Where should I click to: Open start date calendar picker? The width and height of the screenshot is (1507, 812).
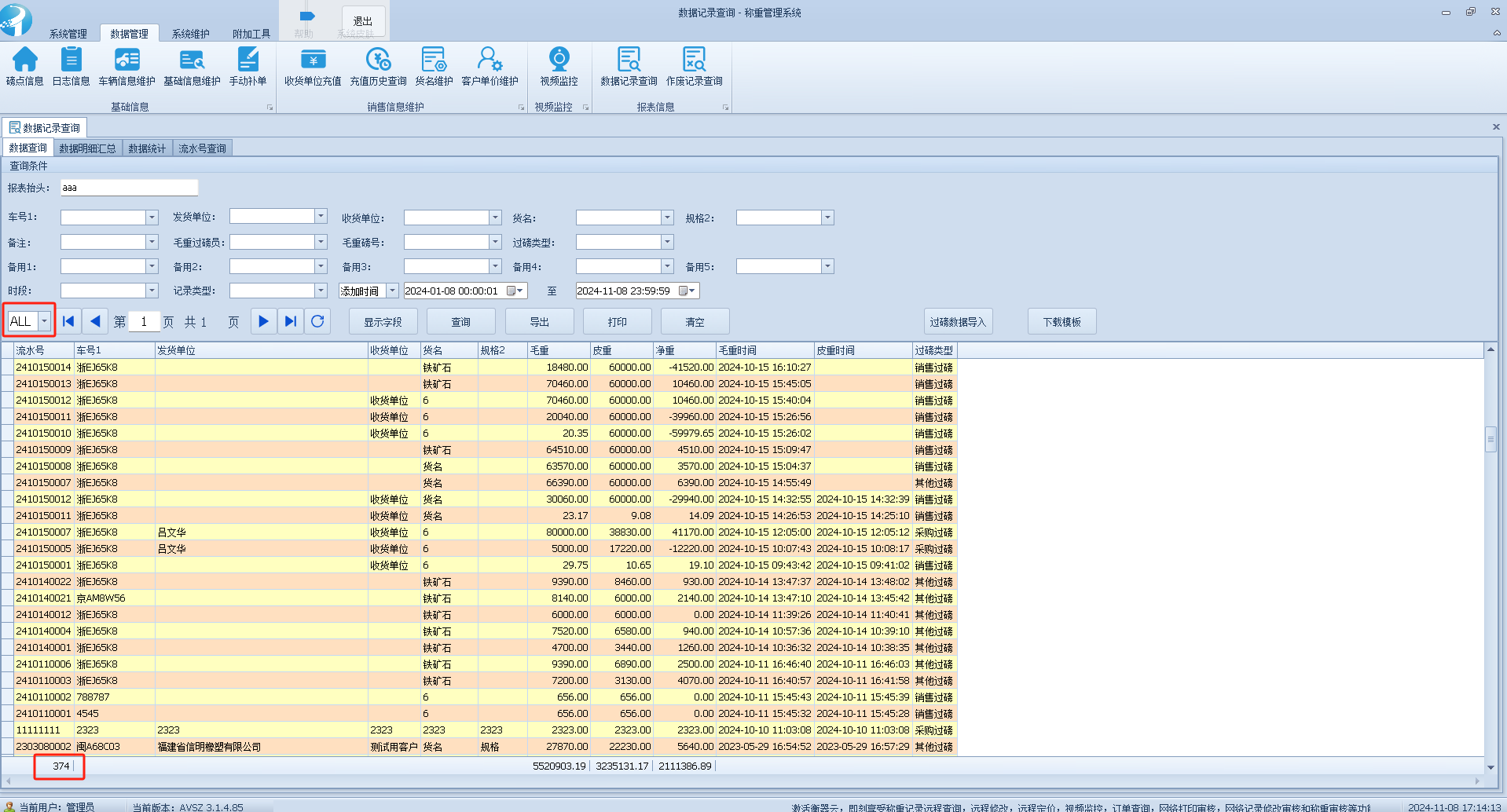click(515, 291)
